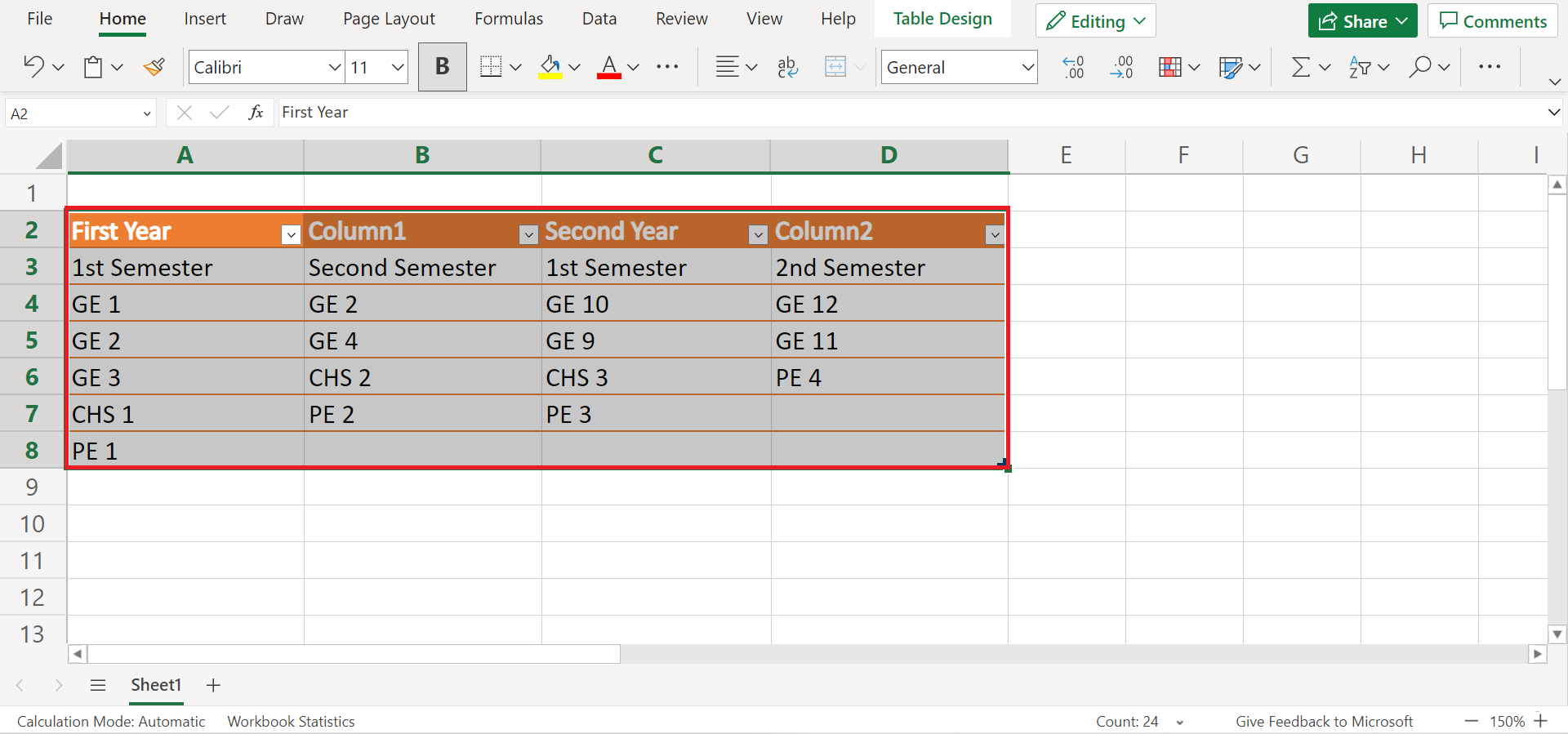Open the Conditional Formatting icon
This screenshot has height=734, width=1568.
pos(1170,67)
